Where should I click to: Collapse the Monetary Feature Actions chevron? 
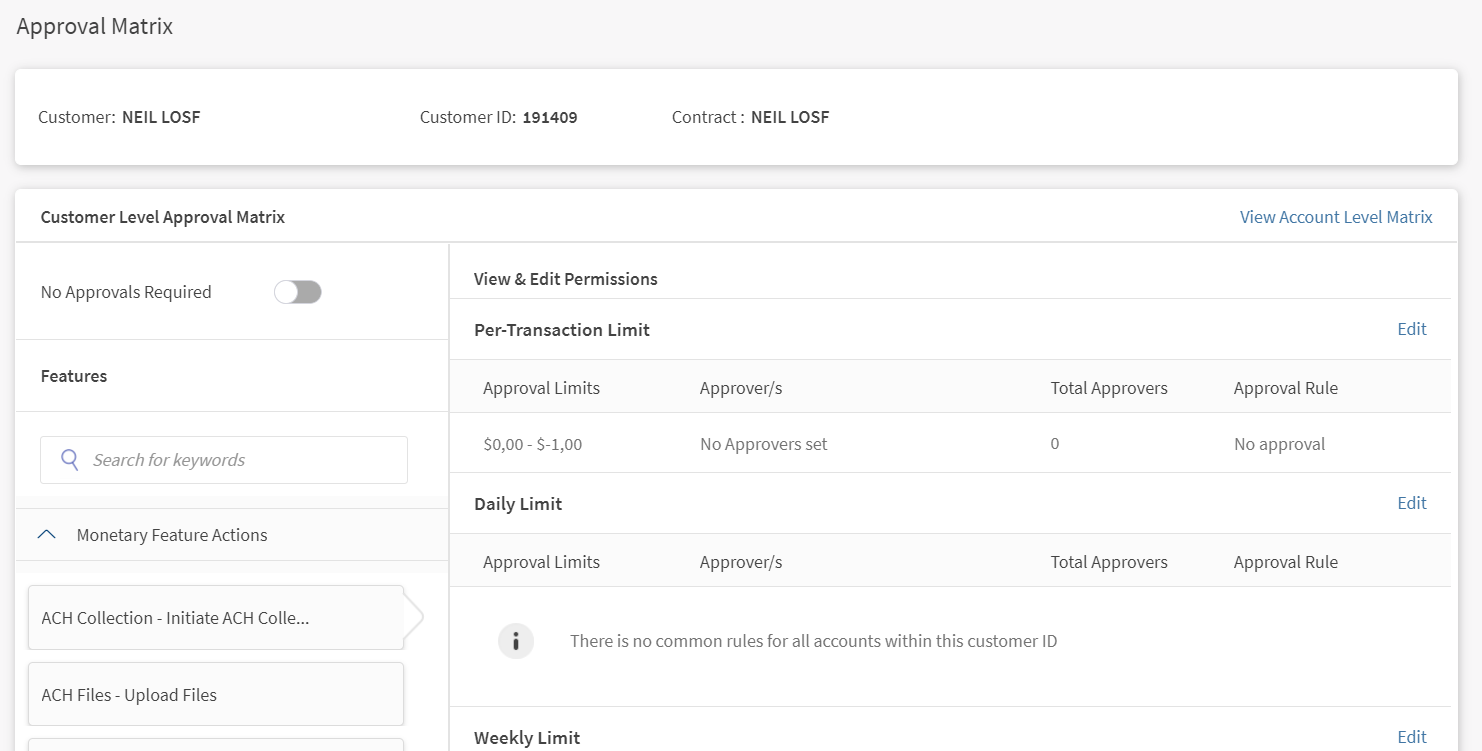pos(46,535)
